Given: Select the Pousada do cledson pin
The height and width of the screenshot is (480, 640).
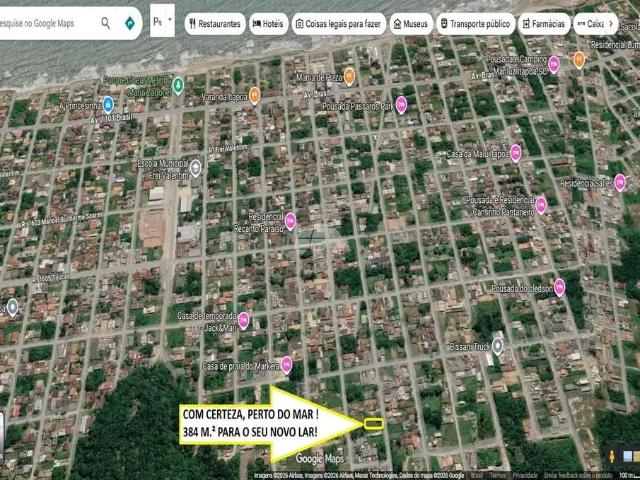Looking at the screenshot, I should (559, 288).
